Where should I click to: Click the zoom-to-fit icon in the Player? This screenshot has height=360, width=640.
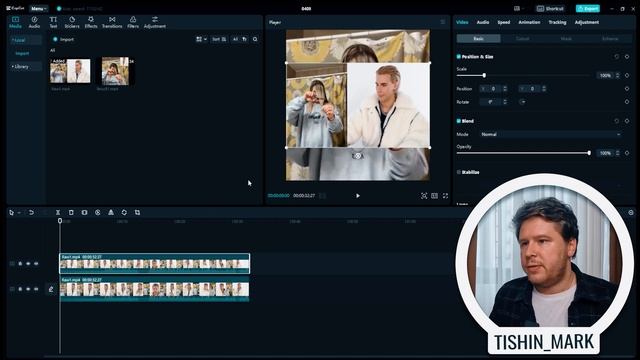[x=424, y=196]
